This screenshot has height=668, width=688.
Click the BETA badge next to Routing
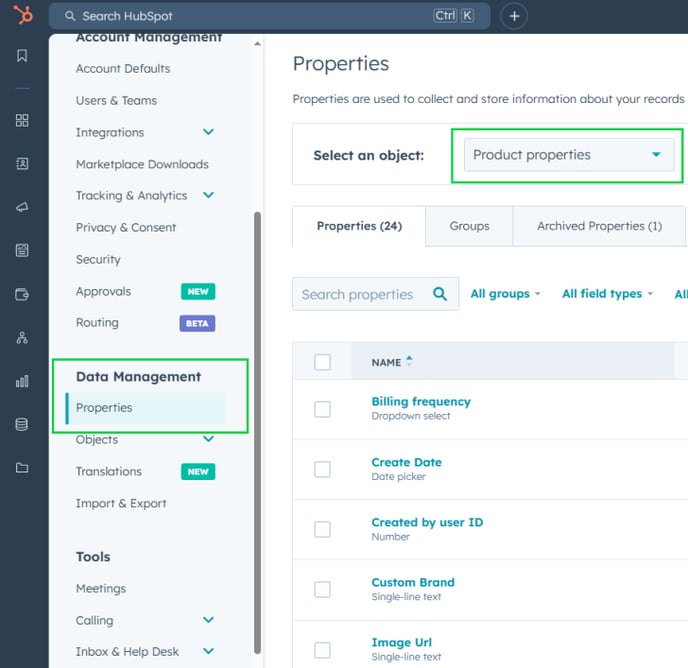(x=197, y=323)
